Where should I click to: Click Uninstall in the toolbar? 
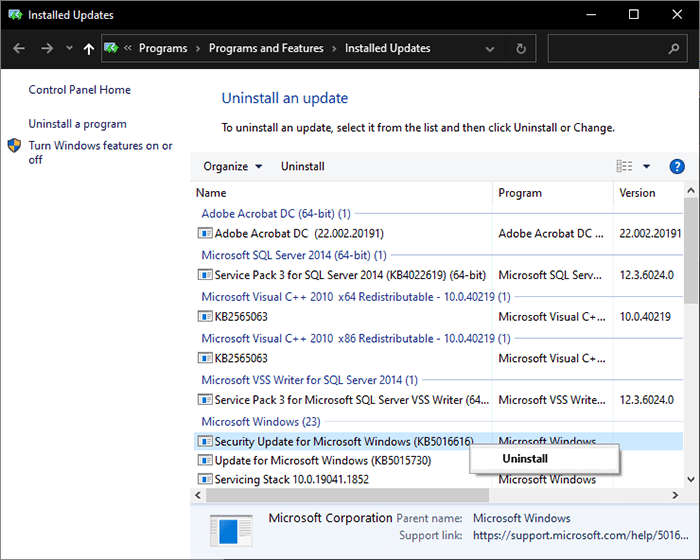[303, 167]
